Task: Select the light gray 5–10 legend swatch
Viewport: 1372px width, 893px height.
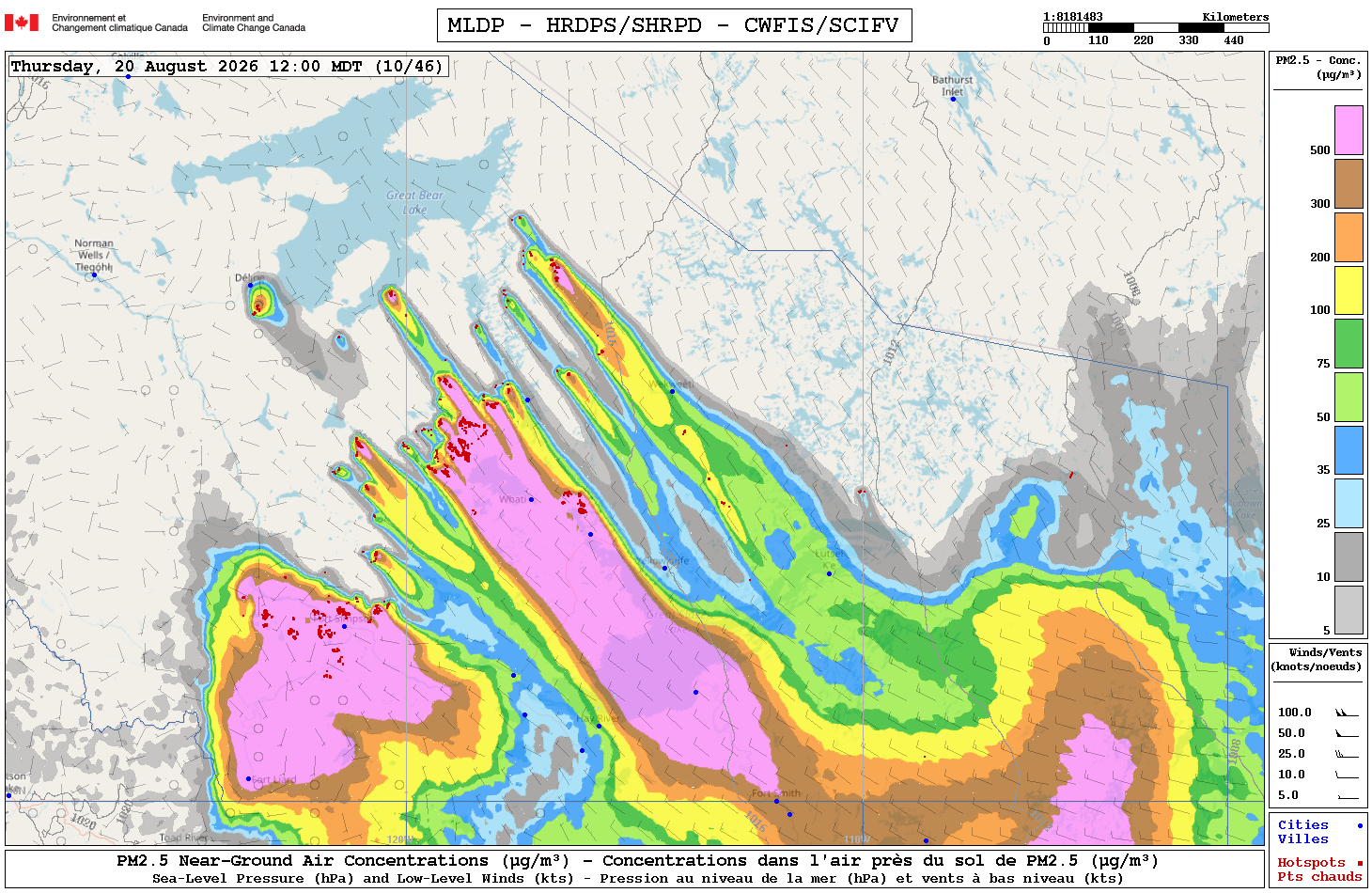Action: point(1349,610)
